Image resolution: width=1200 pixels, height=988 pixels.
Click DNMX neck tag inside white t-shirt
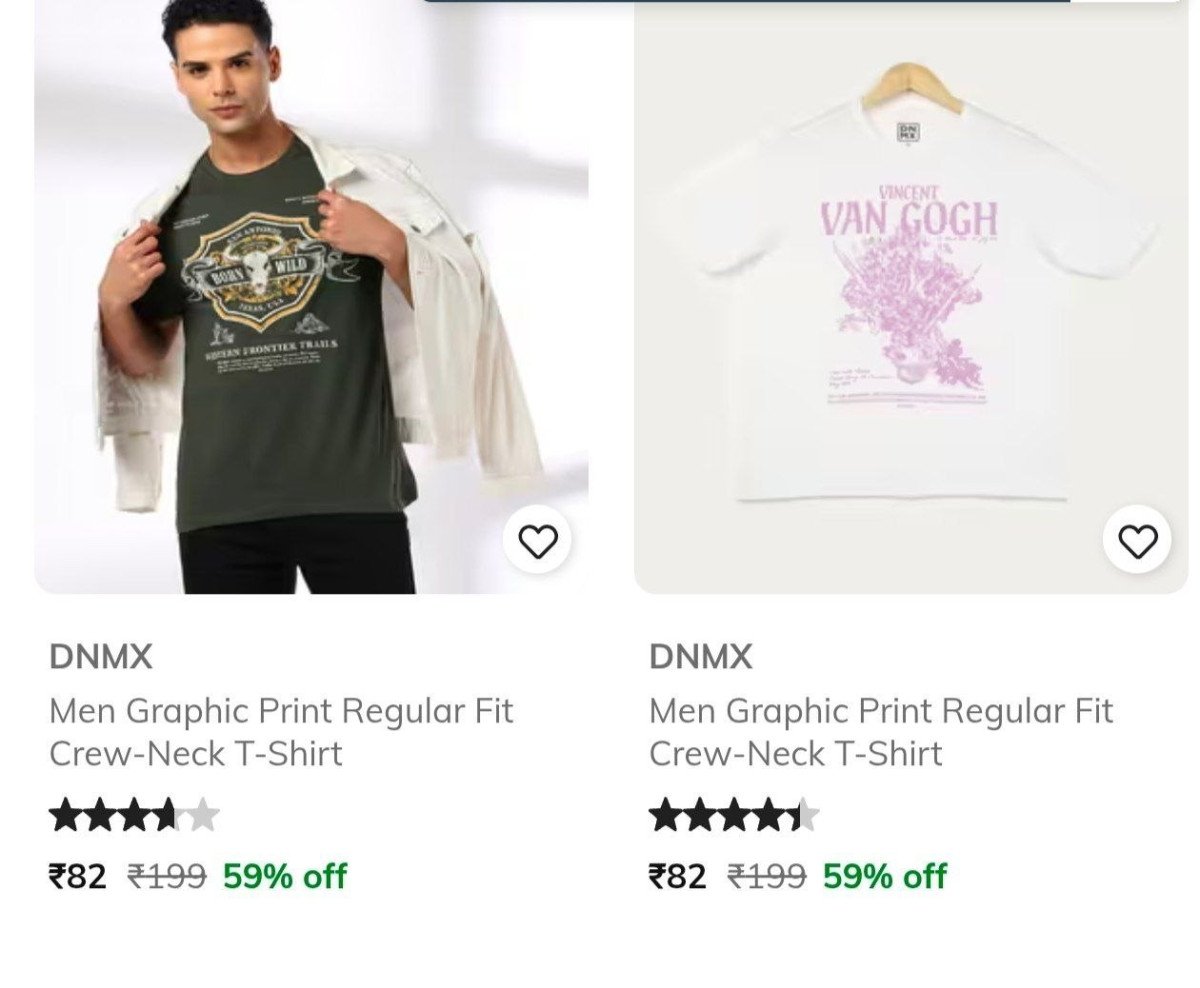click(909, 132)
